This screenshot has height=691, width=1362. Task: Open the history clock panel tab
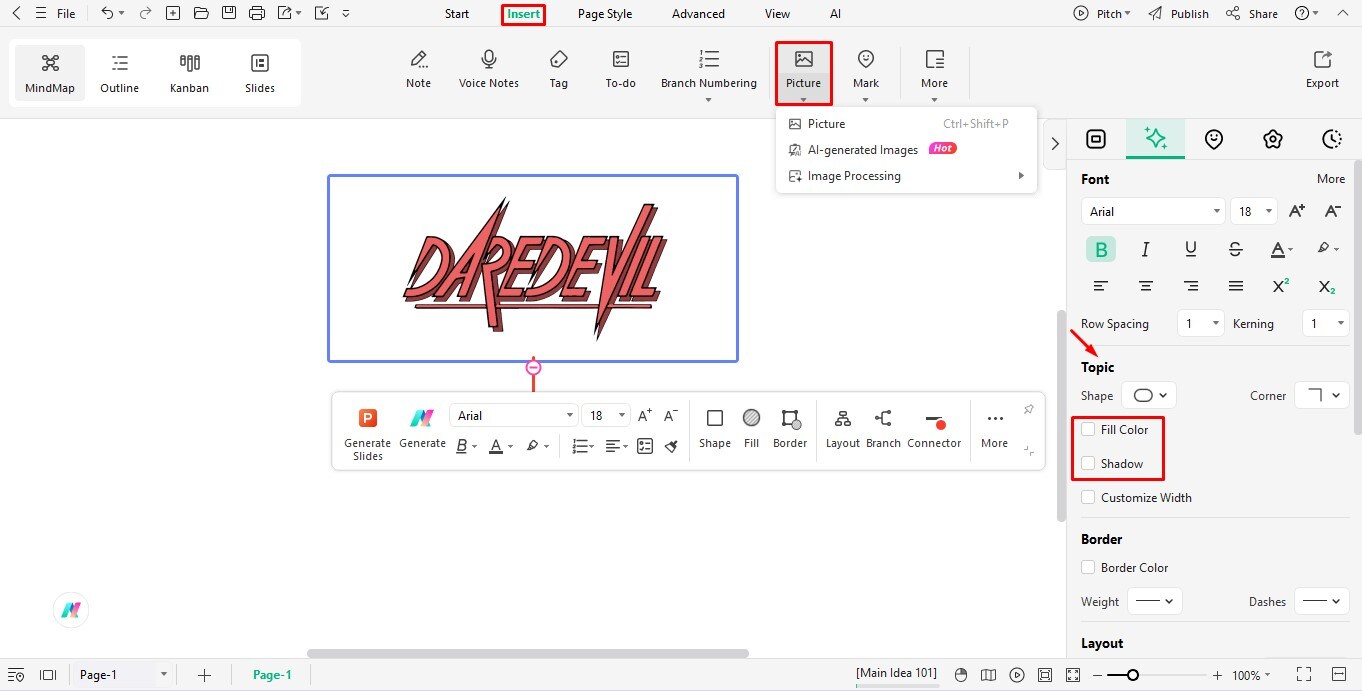click(1331, 139)
